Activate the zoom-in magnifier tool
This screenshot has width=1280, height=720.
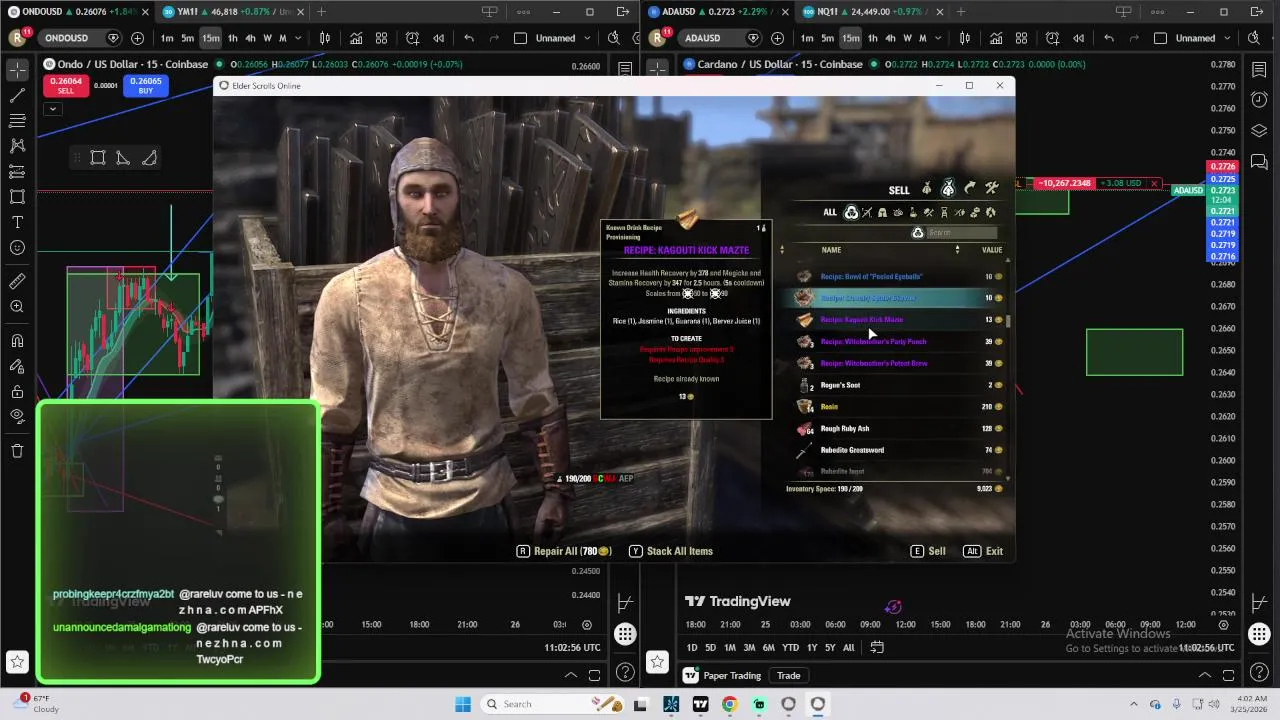point(17,307)
